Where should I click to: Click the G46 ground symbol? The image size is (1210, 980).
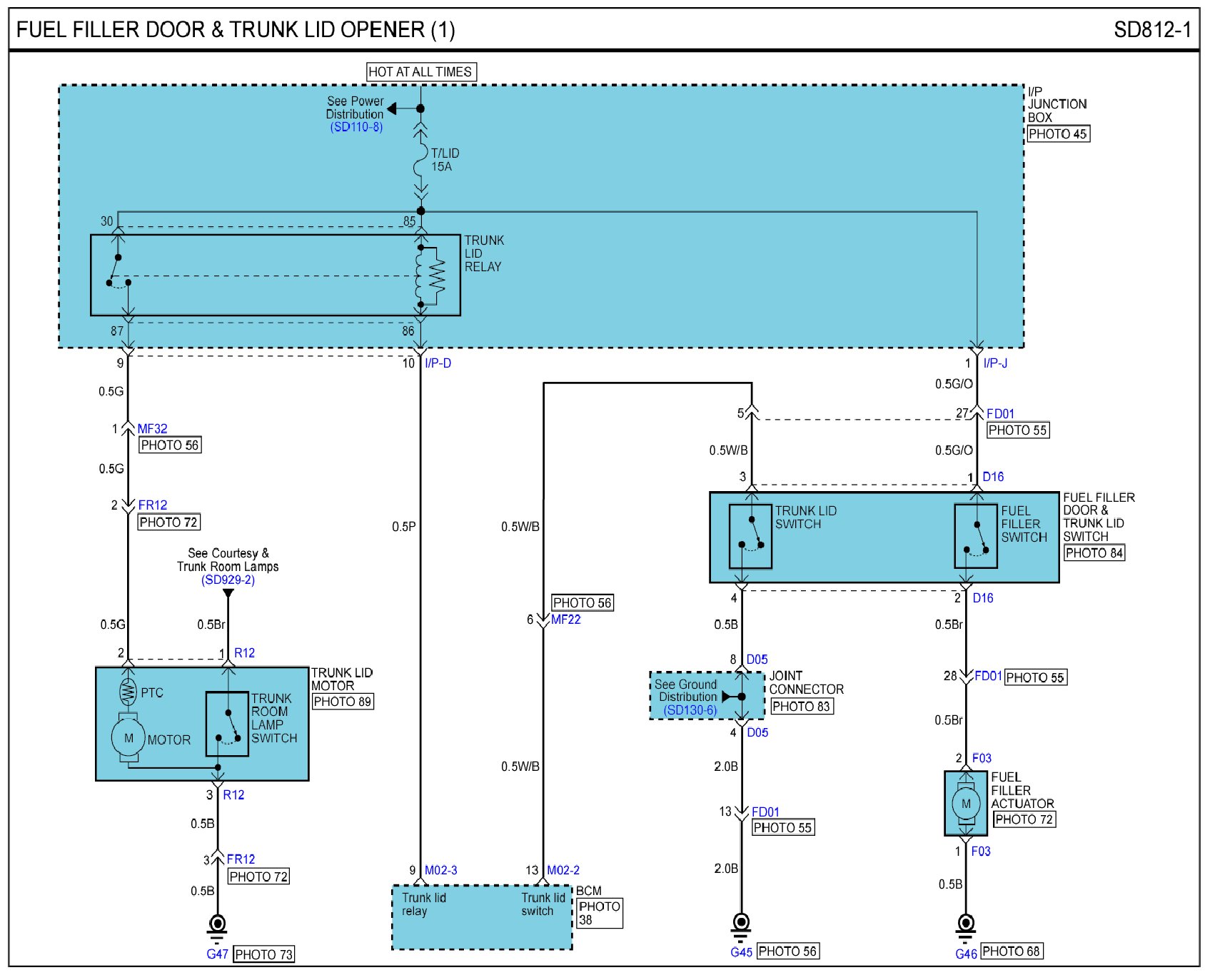tap(965, 925)
